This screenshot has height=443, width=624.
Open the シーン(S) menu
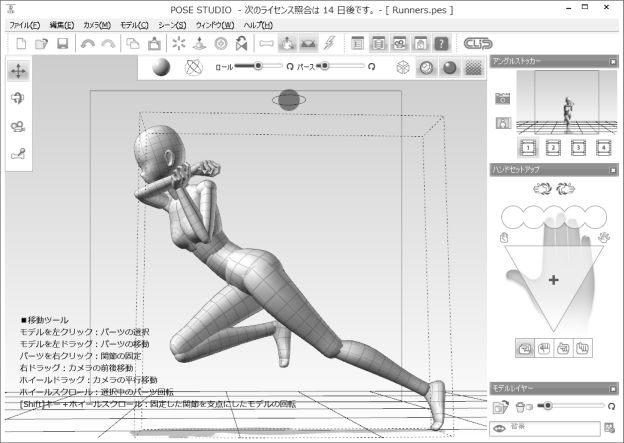172,25
